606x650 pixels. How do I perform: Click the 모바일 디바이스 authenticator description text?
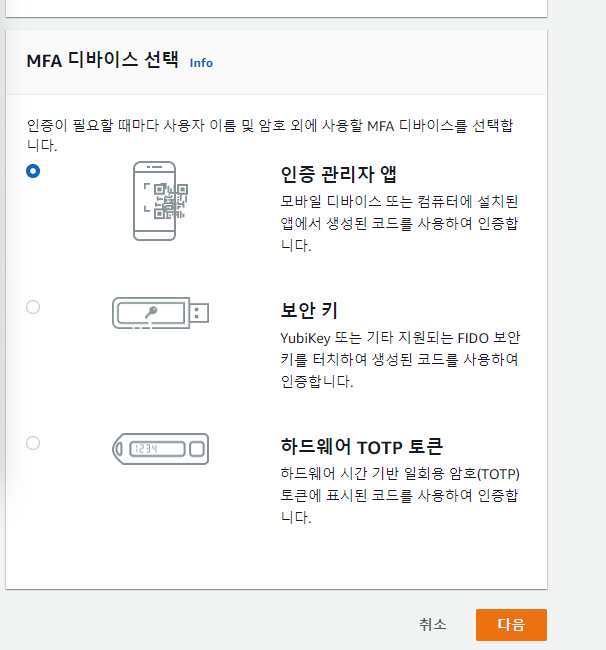coord(399,223)
